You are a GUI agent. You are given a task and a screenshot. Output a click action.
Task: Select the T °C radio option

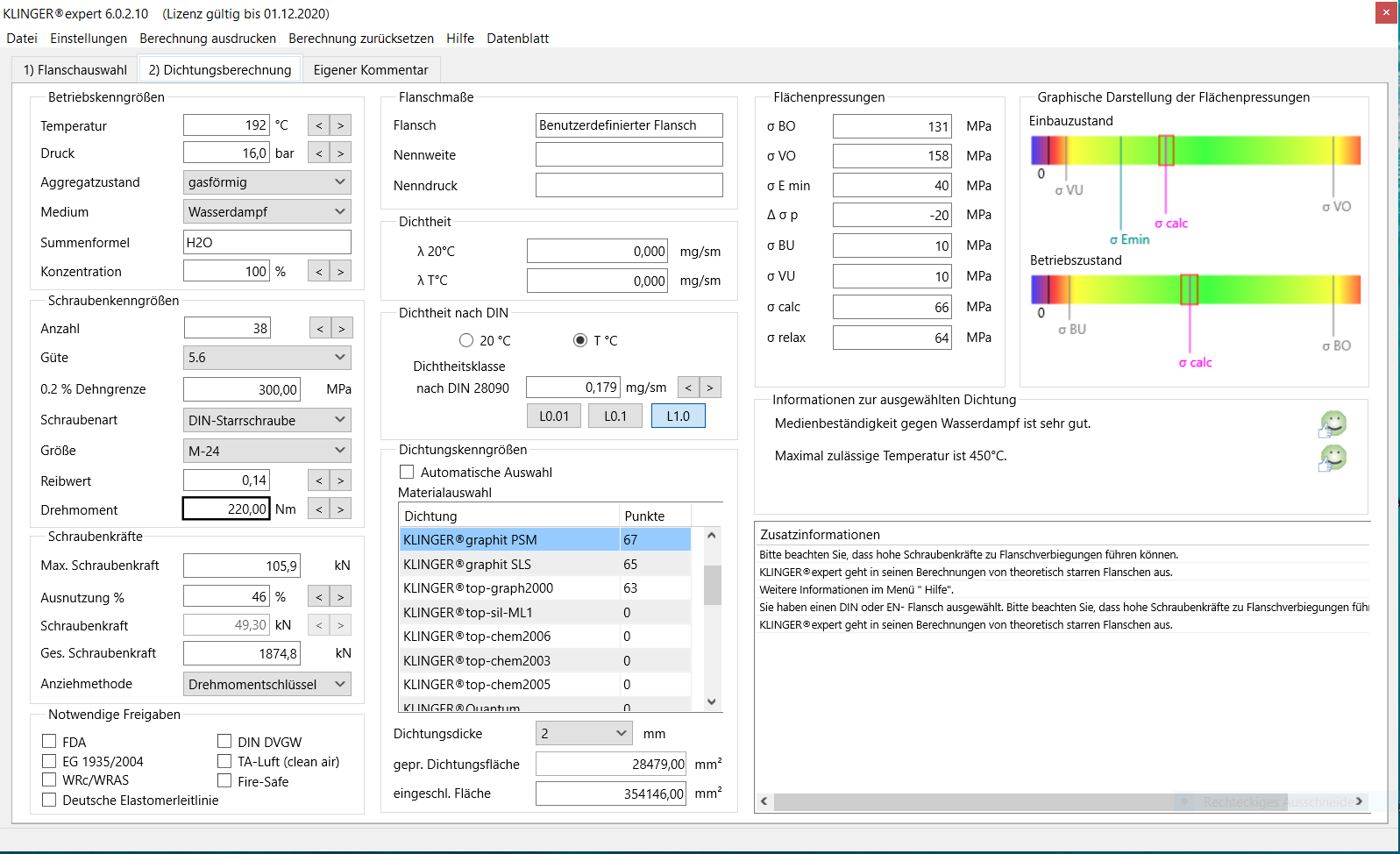click(x=580, y=340)
